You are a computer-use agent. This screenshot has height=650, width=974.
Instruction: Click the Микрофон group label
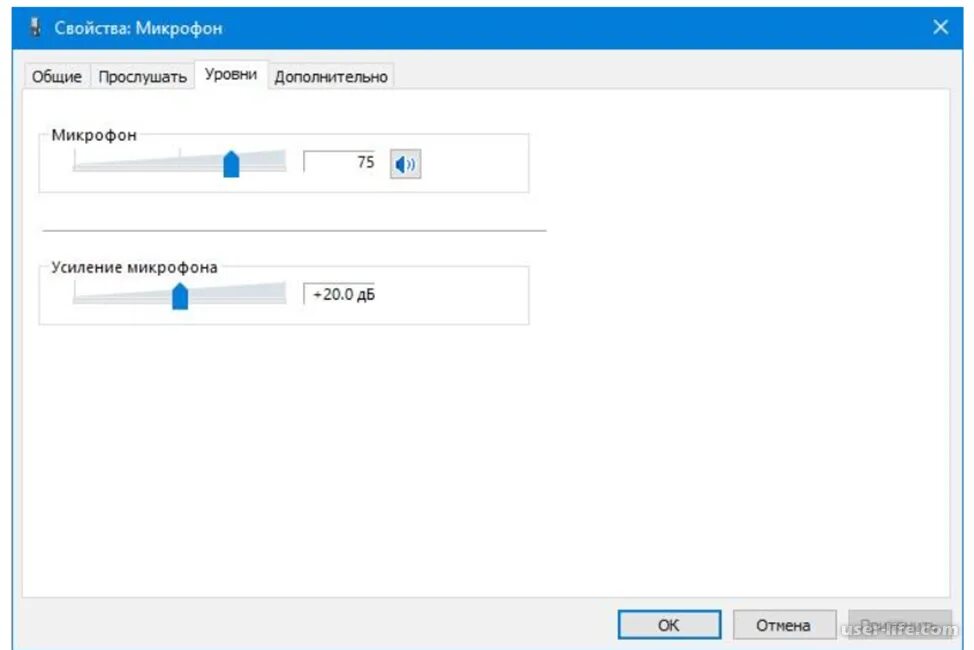click(x=94, y=135)
